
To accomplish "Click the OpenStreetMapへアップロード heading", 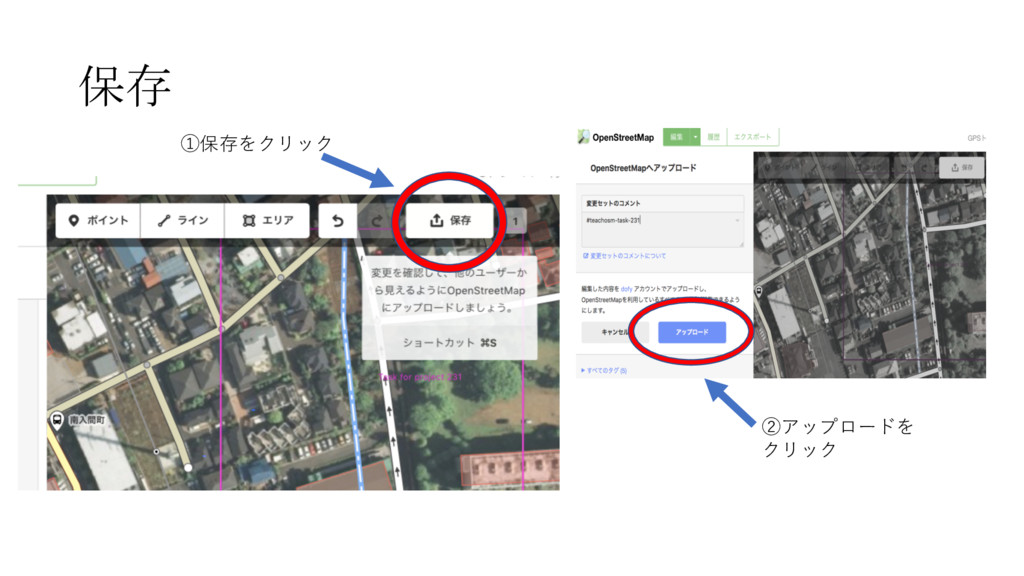I will pyautogui.click(x=643, y=168).
